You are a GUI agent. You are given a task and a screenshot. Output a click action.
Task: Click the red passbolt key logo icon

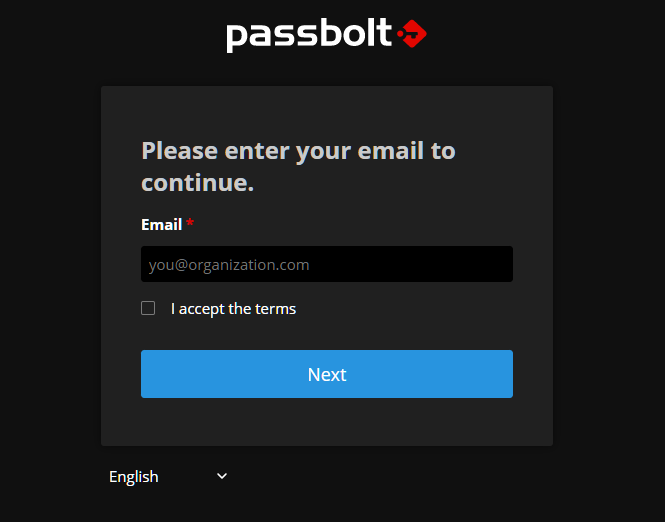(x=412, y=33)
